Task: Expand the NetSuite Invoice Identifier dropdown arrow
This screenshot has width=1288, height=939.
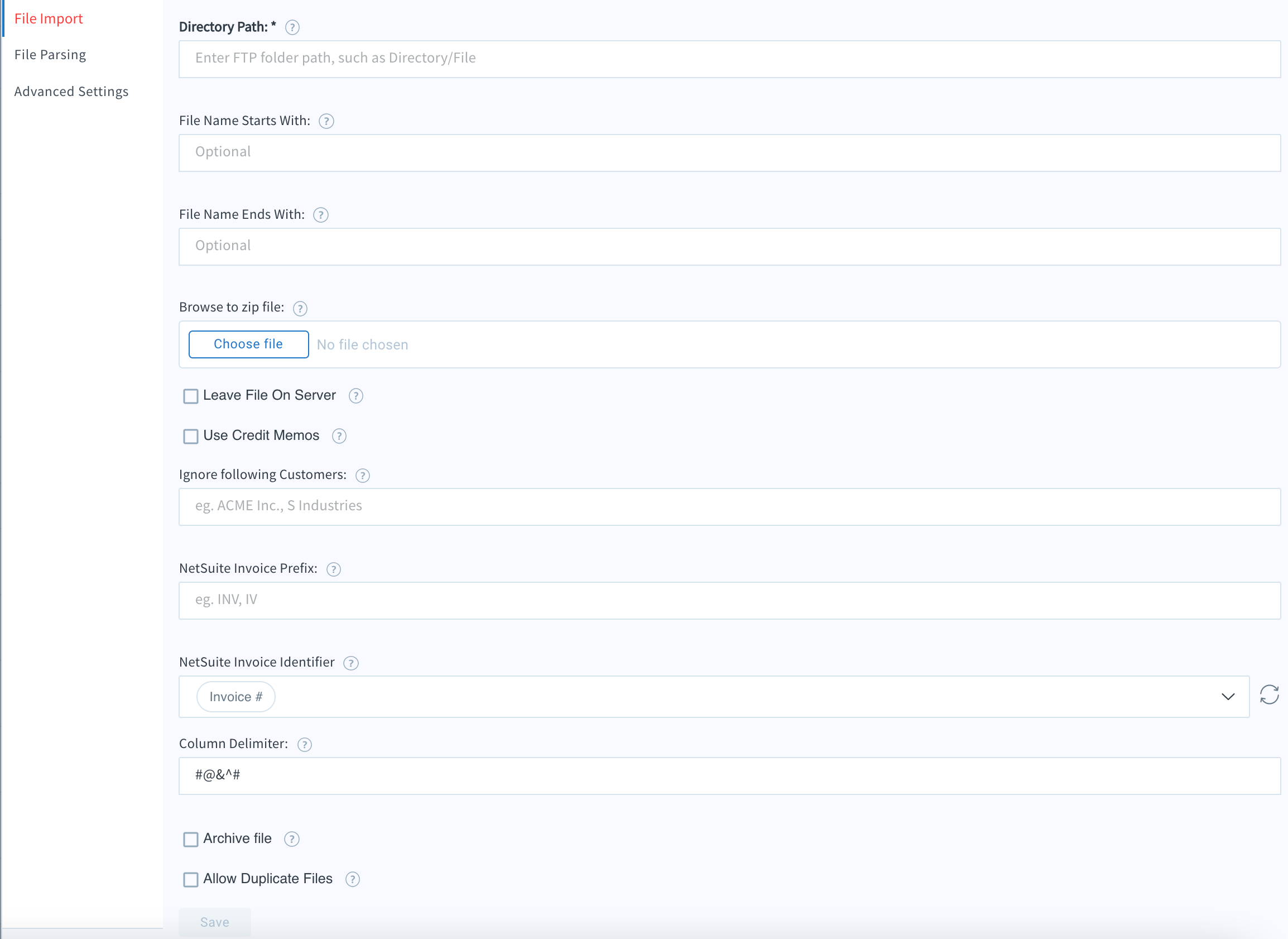Action: pyautogui.click(x=1228, y=697)
